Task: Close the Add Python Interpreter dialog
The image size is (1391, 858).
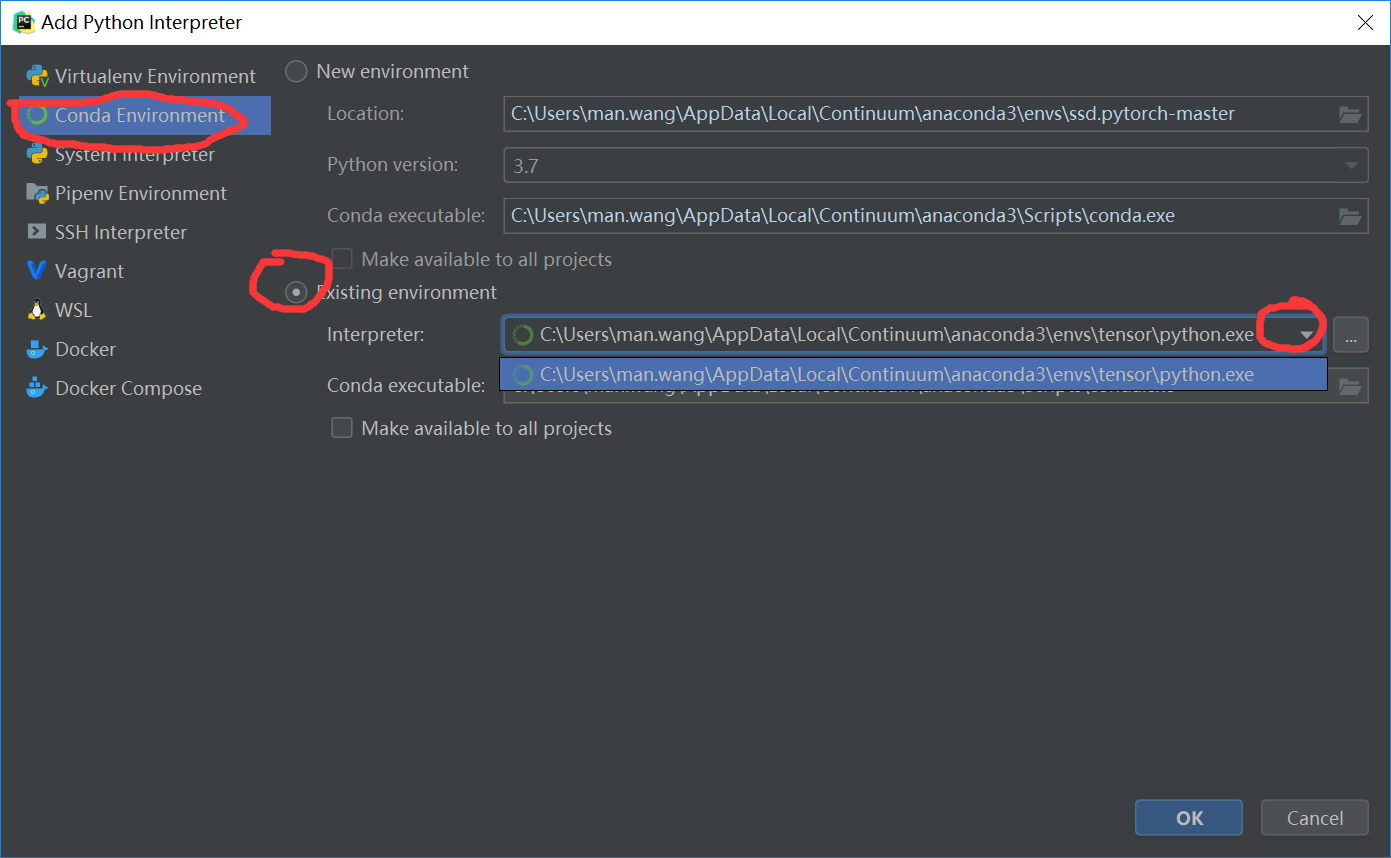Action: 1364,21
